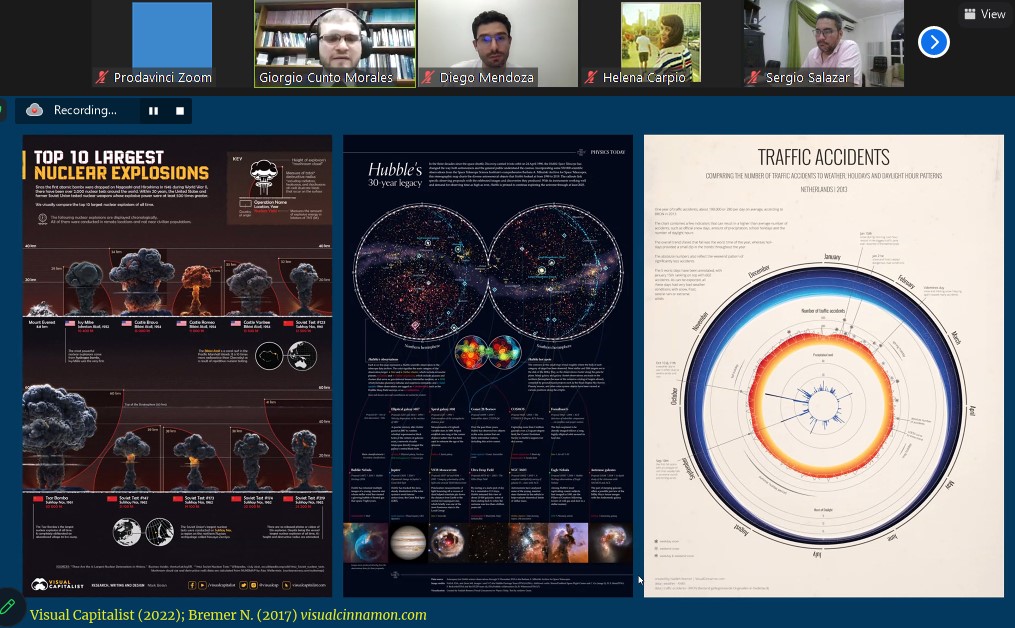Click the Visual Capitalist logo on the poster

click(58, 585)
